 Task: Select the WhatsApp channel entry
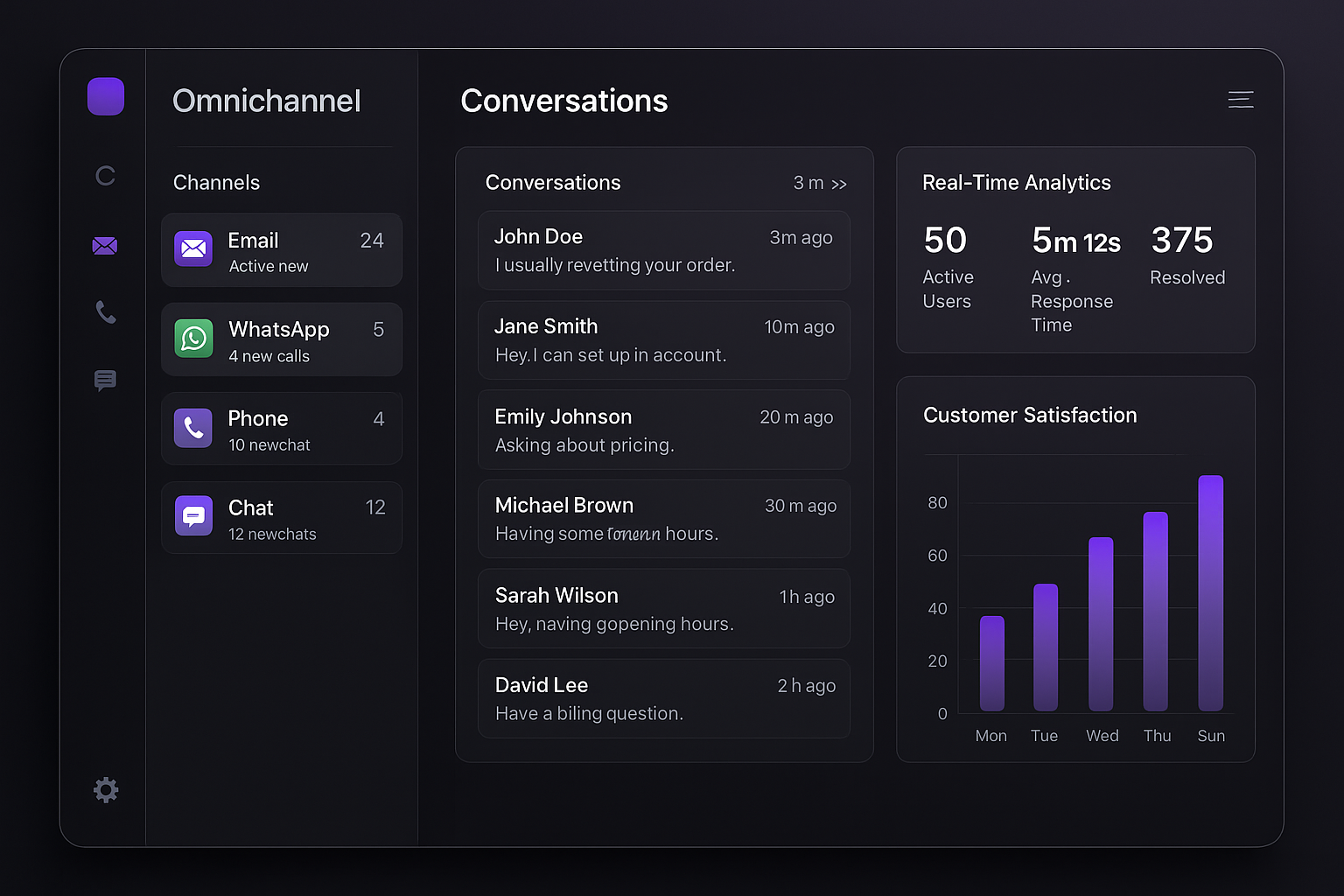tap(281, 339)
